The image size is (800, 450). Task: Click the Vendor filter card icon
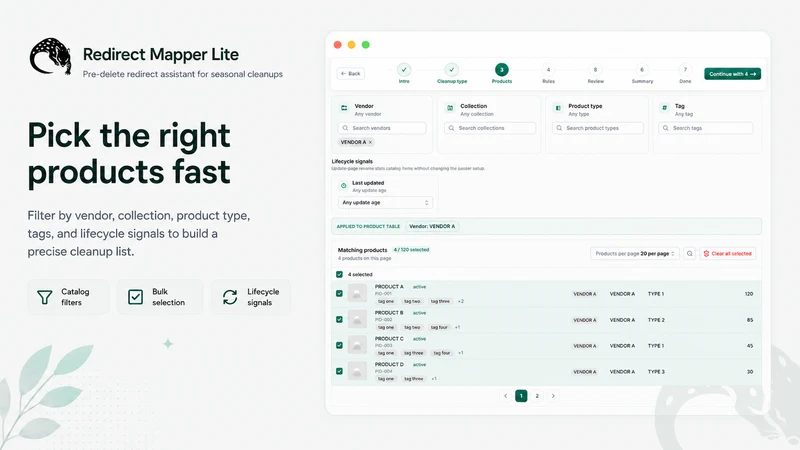click(x=344, y=108)
